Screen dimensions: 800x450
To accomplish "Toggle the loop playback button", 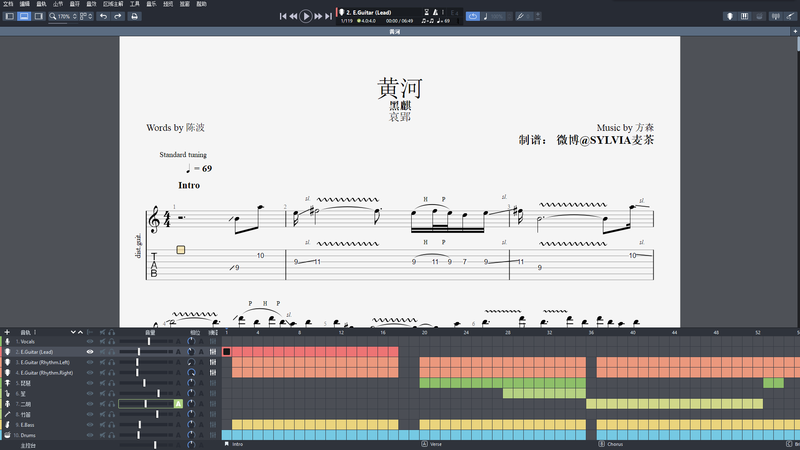I will coord(472,16).
